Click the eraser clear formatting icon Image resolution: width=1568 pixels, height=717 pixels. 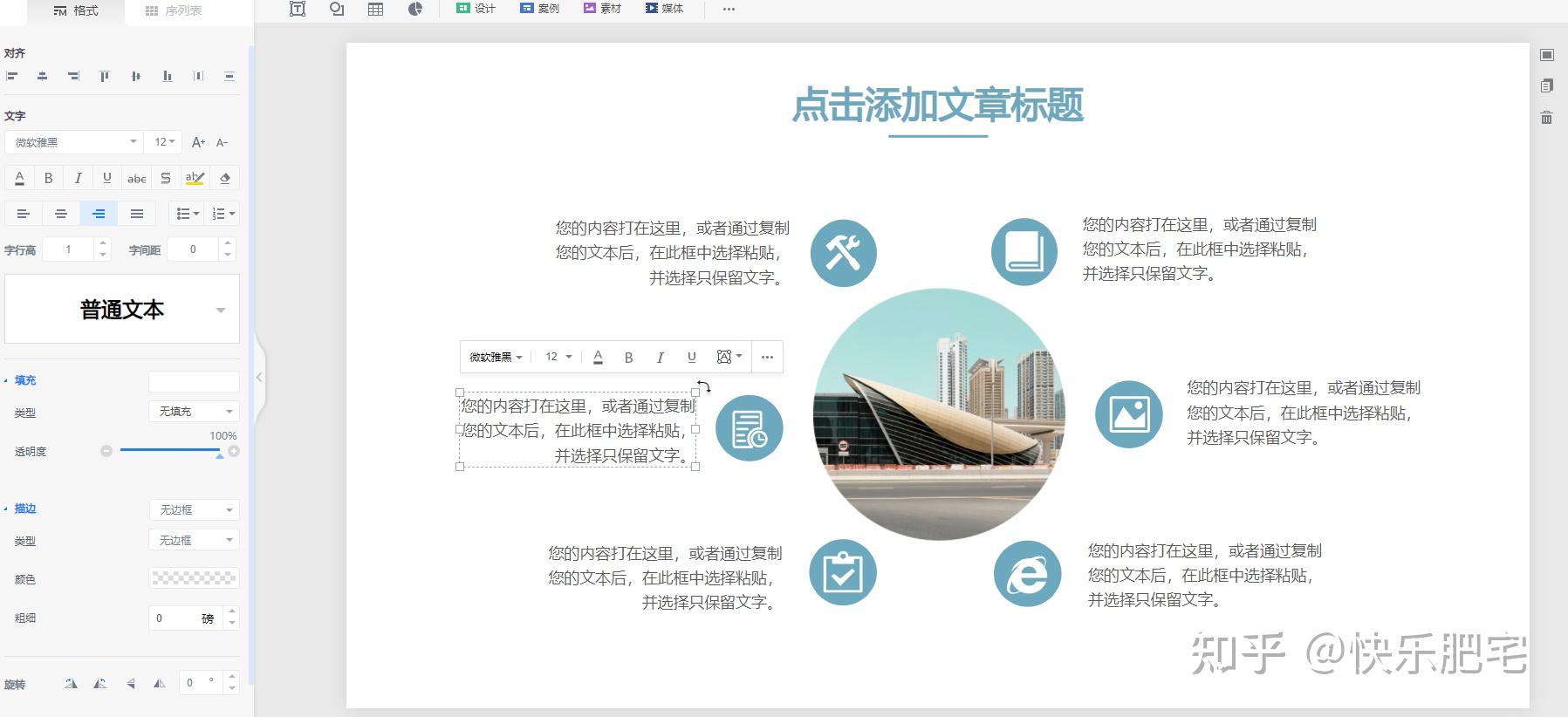(x=224, y=178)
